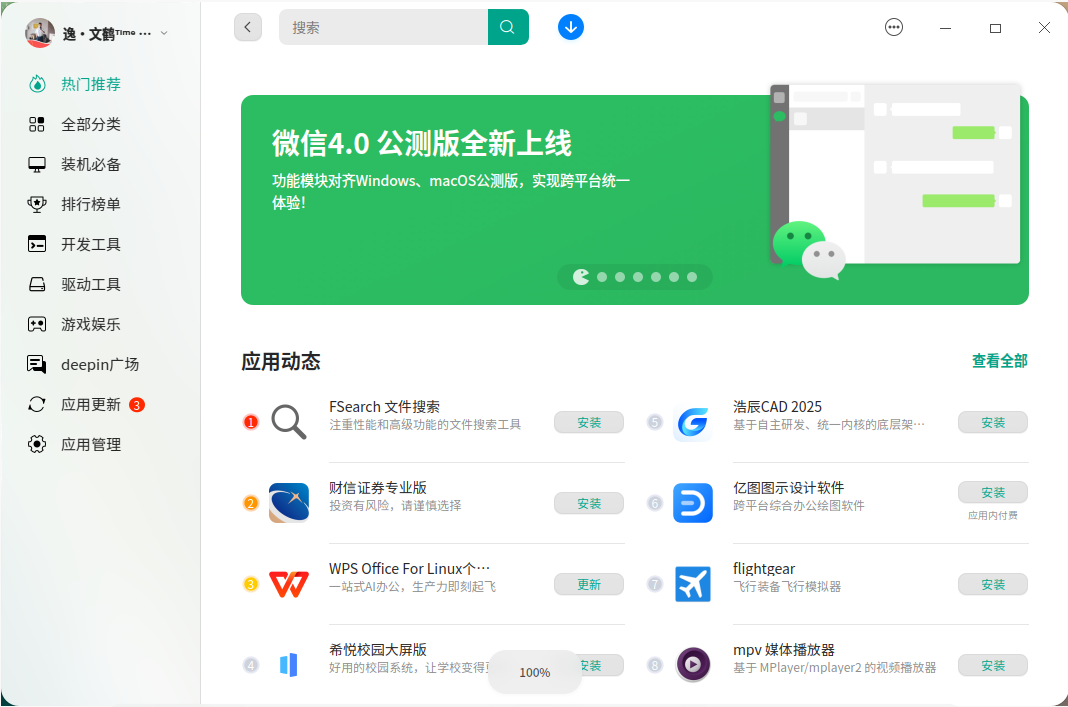
Task: Install 浩辰CAD 2025
Action: point(993,422)
